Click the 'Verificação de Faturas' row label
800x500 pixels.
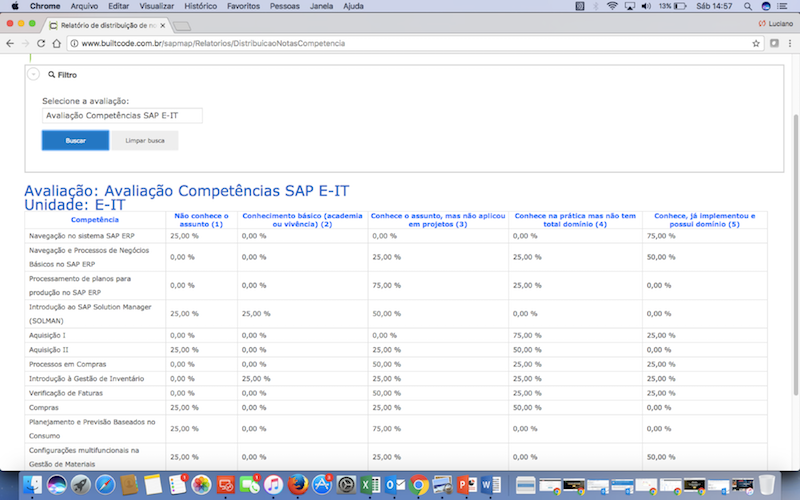[x=66, y=393]
